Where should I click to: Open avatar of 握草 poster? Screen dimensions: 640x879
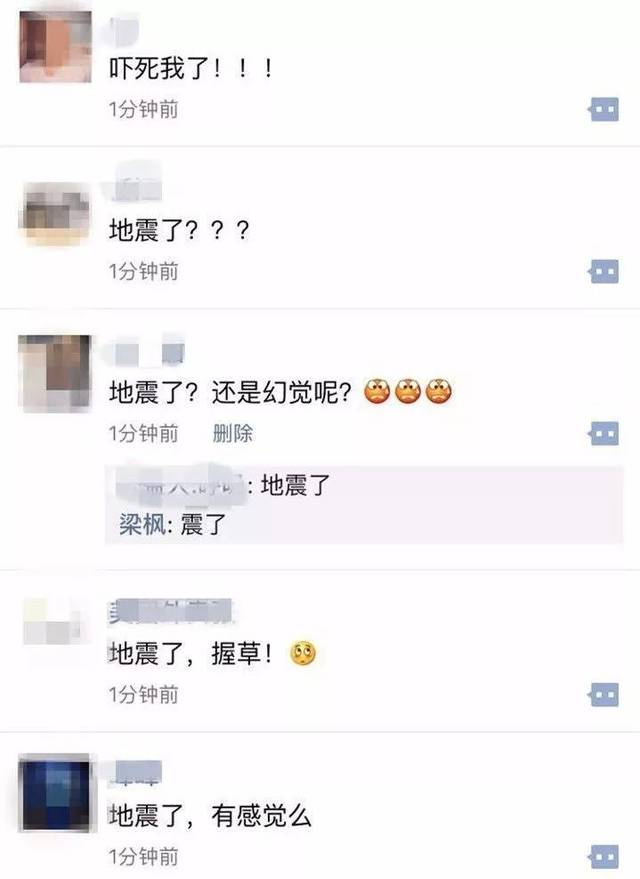point(53,621)
